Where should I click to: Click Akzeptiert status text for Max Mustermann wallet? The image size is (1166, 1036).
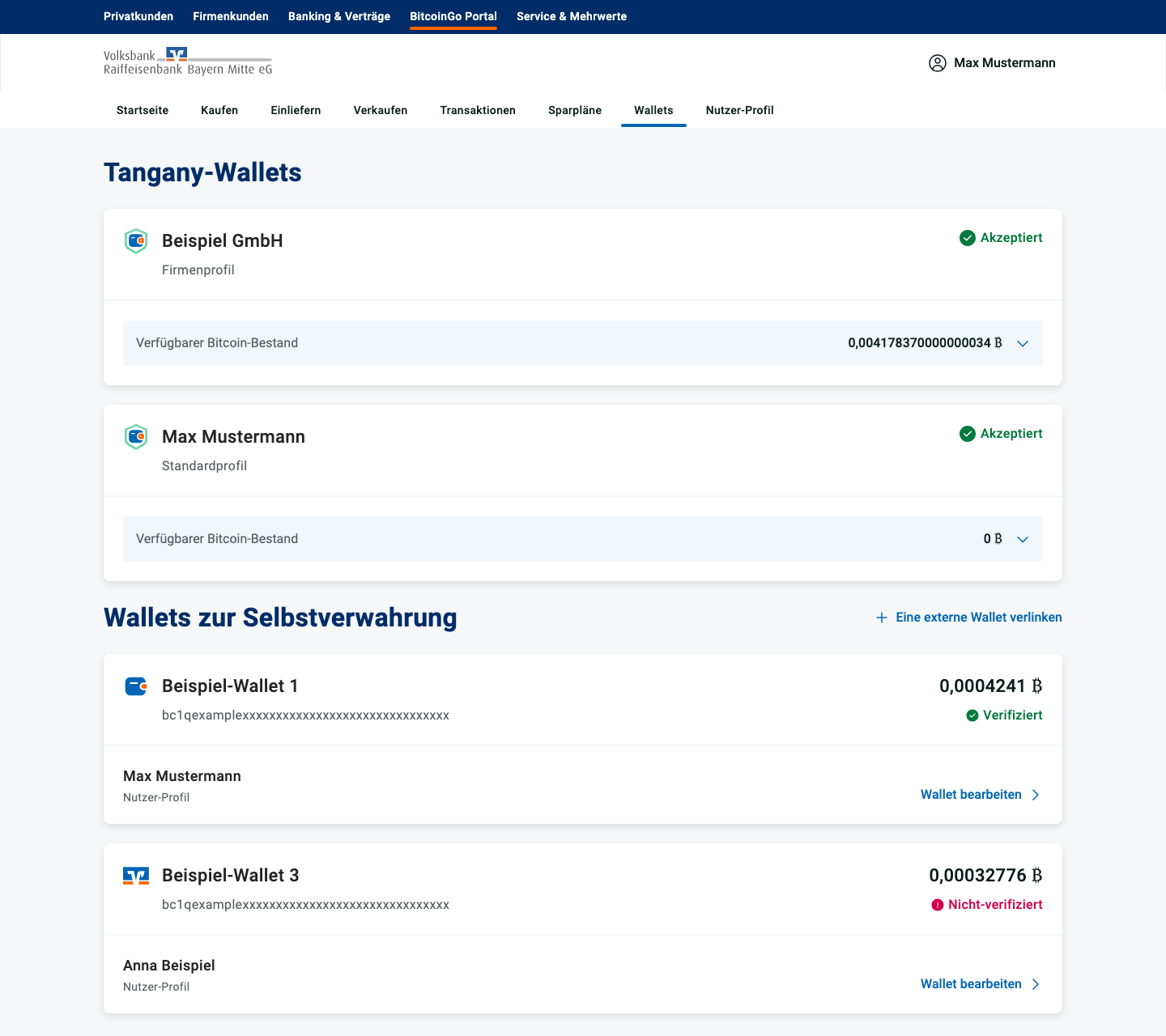tap(1011, 434)
